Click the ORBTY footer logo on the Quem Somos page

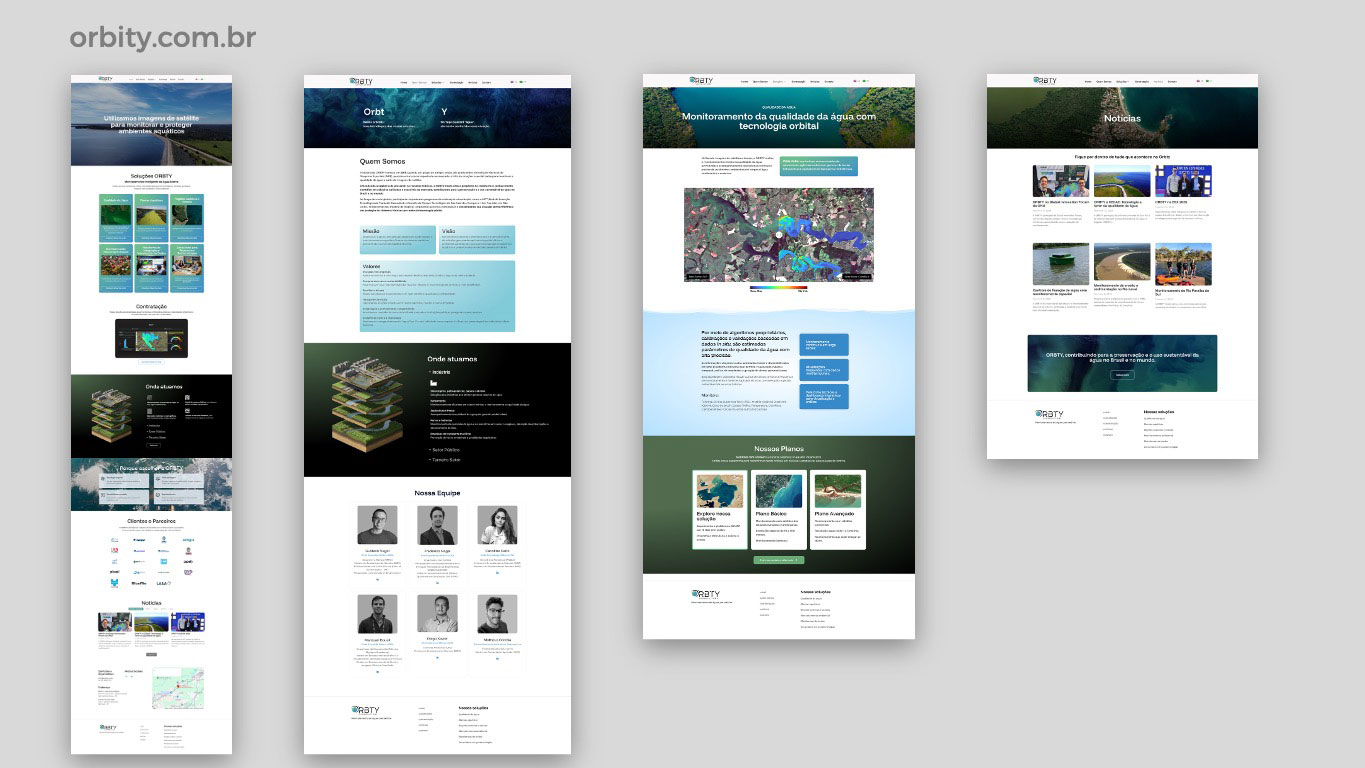tap(365, 710)
